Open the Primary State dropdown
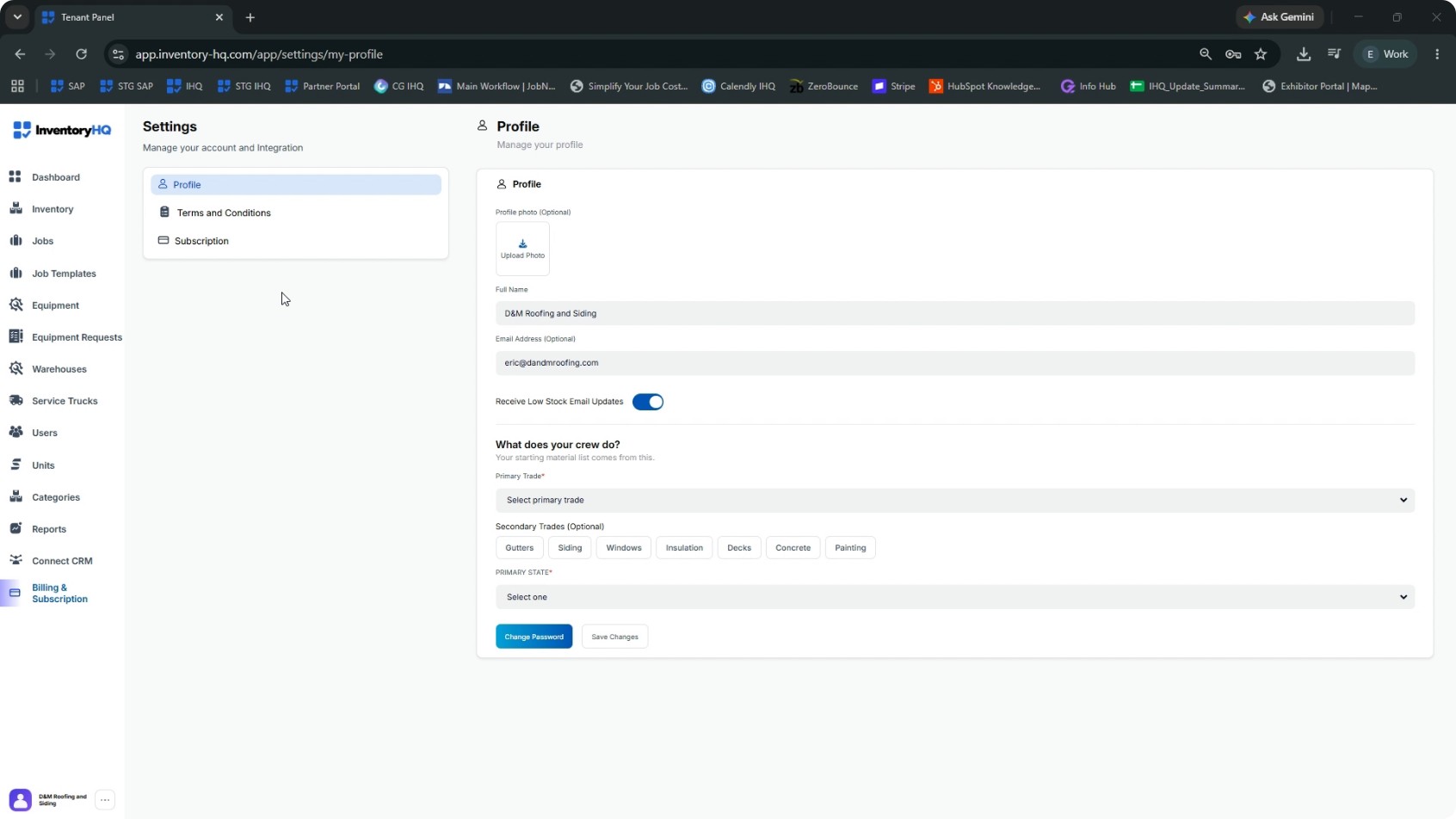 tap(955, 597)
